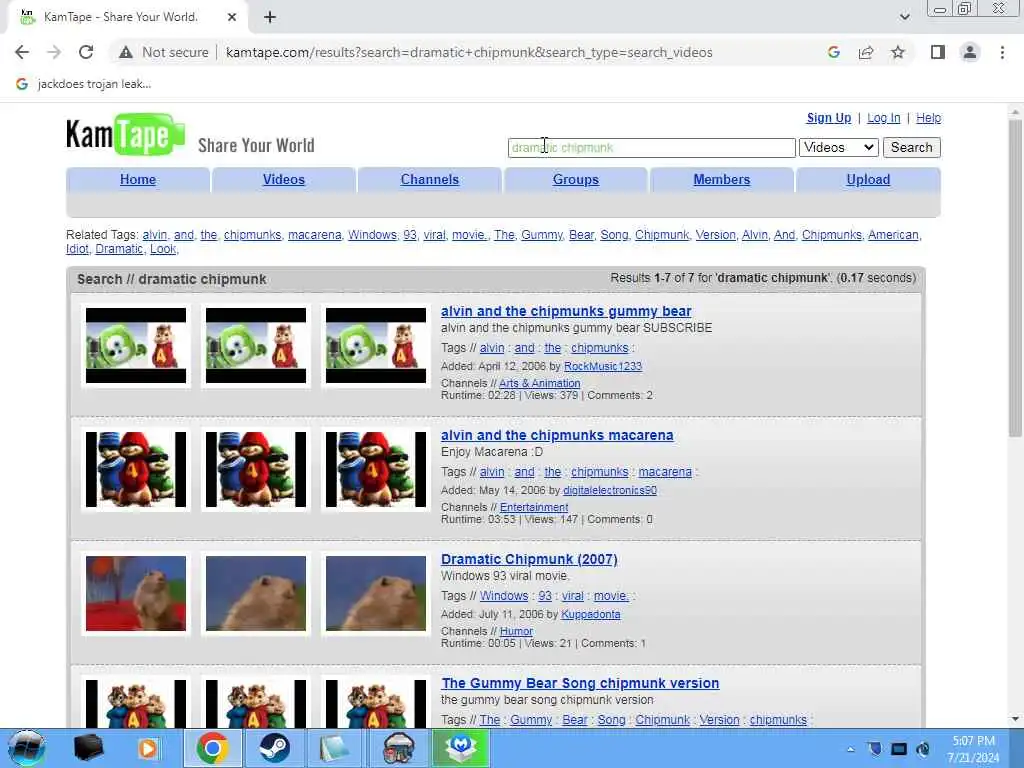
Task: Toggle the browser side panel
Action: (x=938, y=52)
